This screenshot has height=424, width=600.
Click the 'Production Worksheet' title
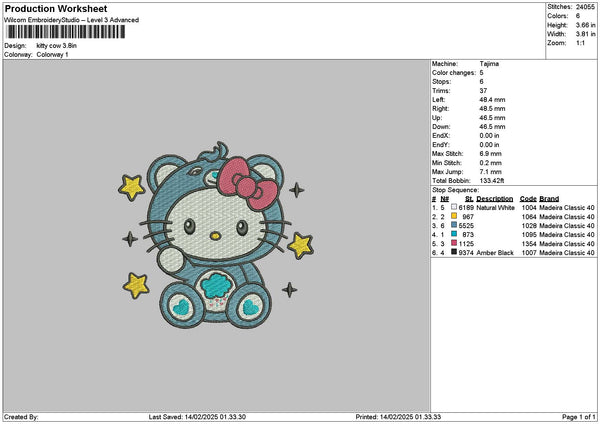56,9
